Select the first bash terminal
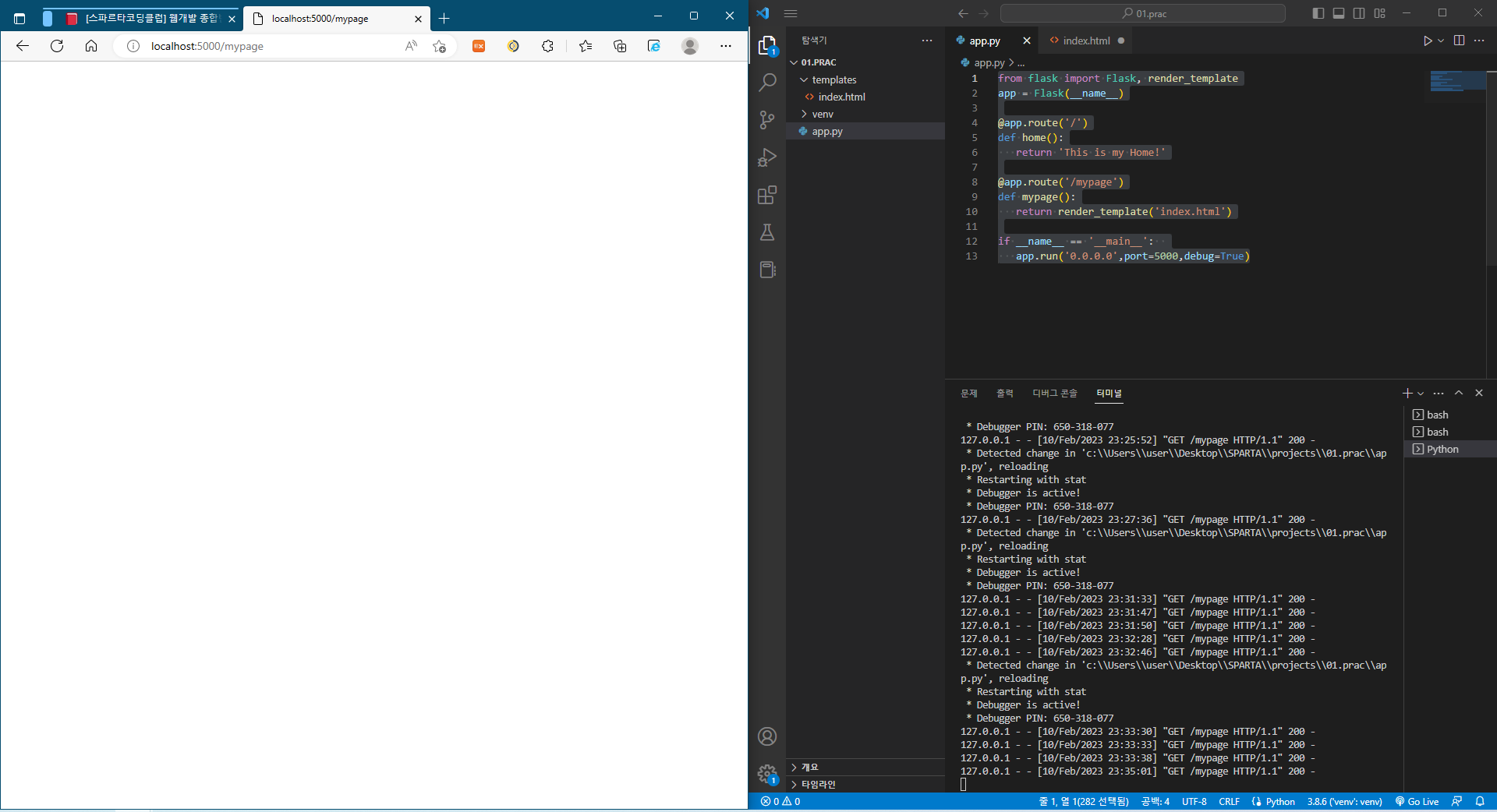 pos(1450,415)
